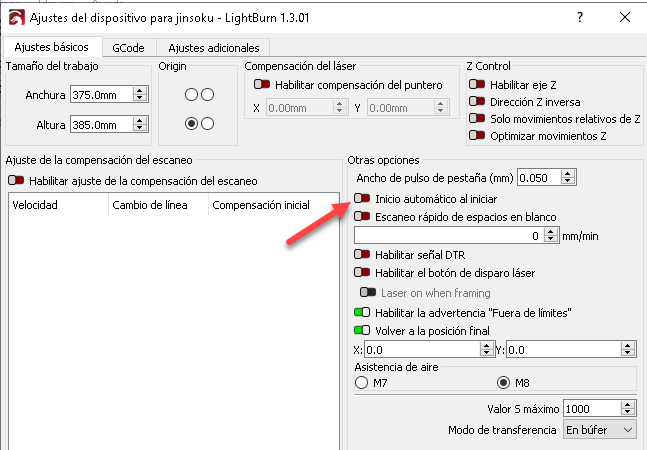Click the LightBurn app icon in title bar
Screen dimensions: 647x450
pyautogui.click(x=17, y=18)
